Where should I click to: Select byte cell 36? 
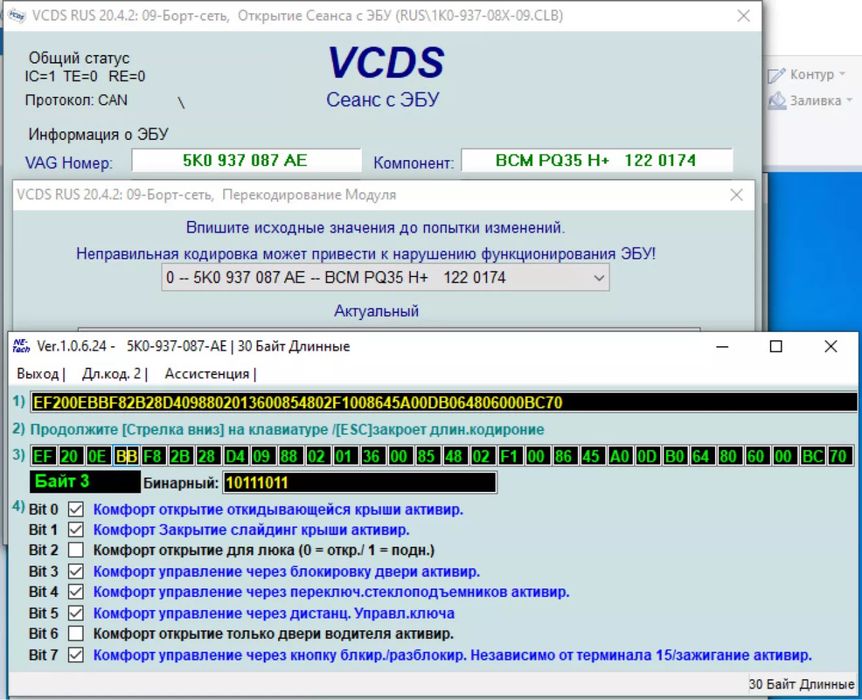coord(373,456)
